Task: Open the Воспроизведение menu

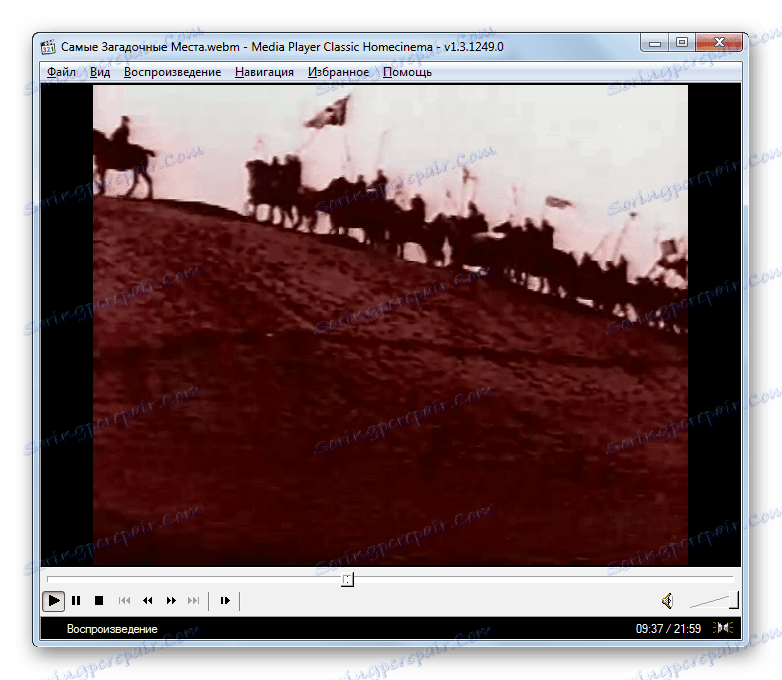Action: click(x=173, y=72)
